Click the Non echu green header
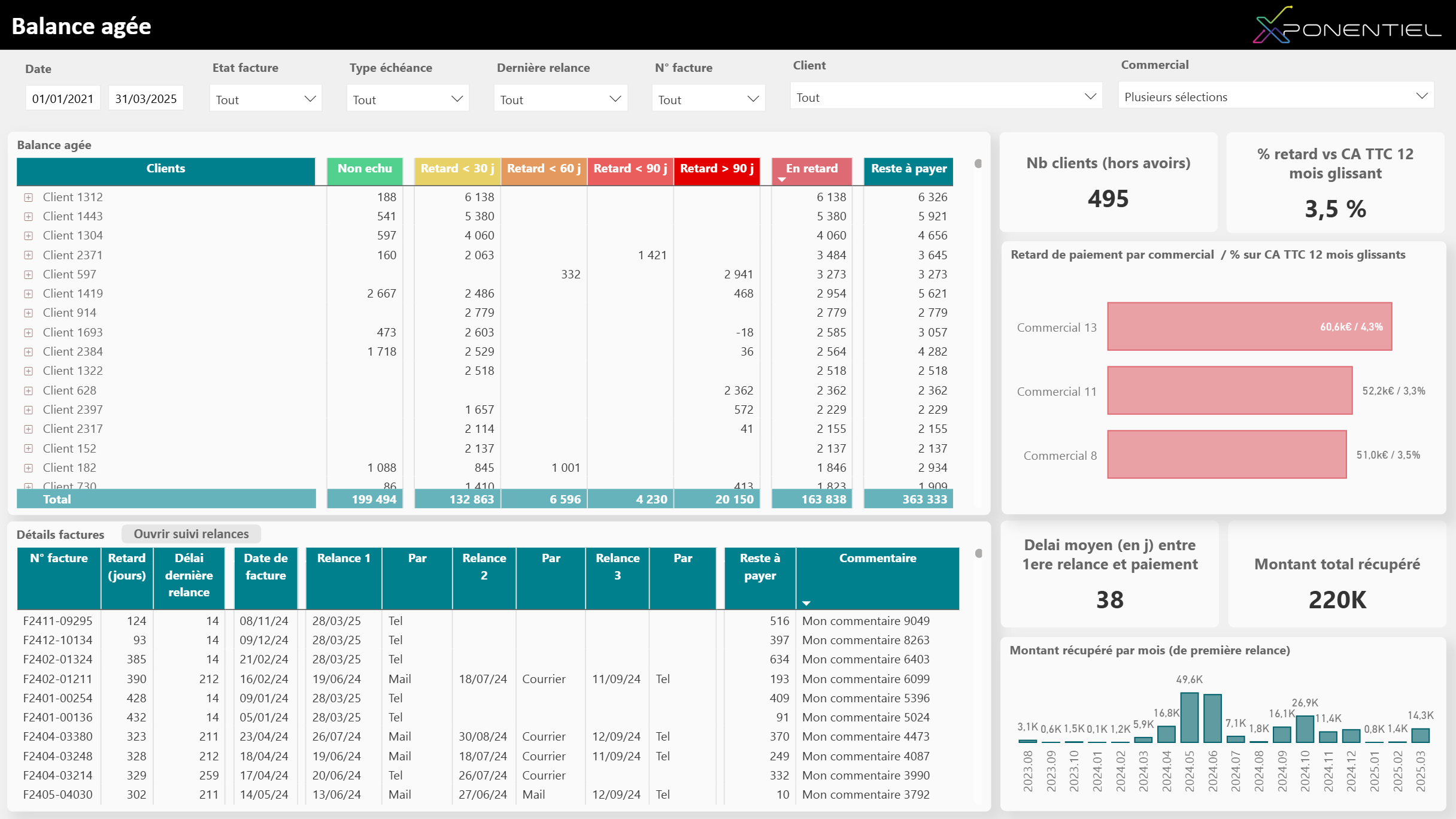This screenshot has height=819, width=1456. pos(365,169)
